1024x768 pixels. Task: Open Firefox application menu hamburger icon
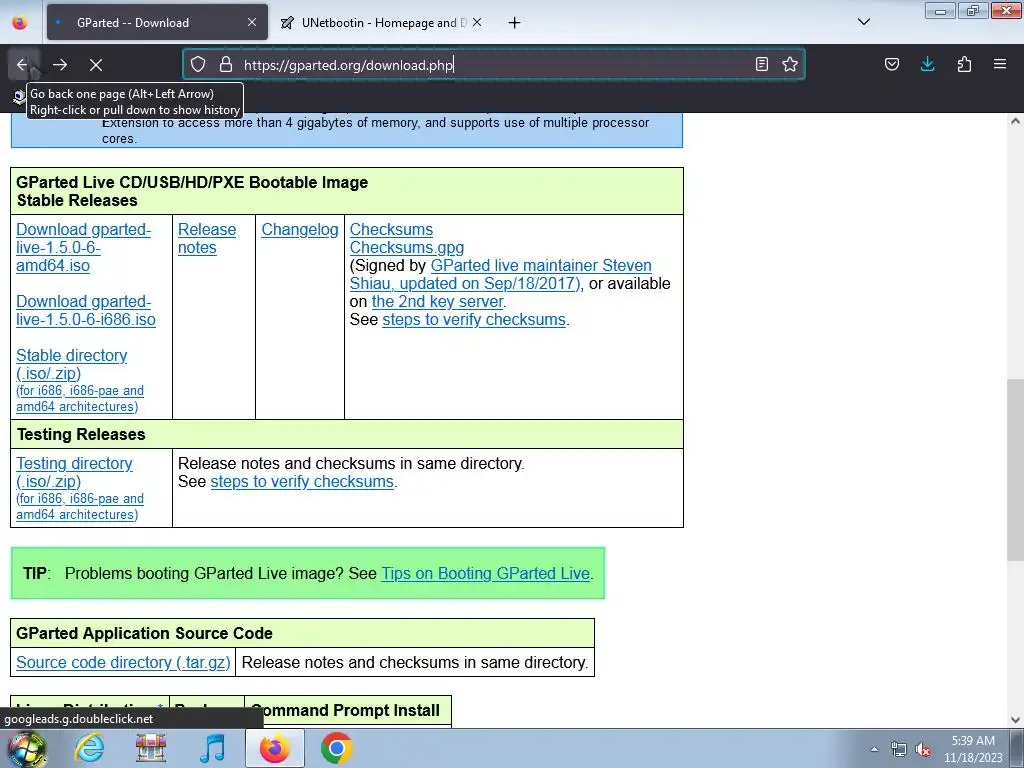click(1000, 64)
